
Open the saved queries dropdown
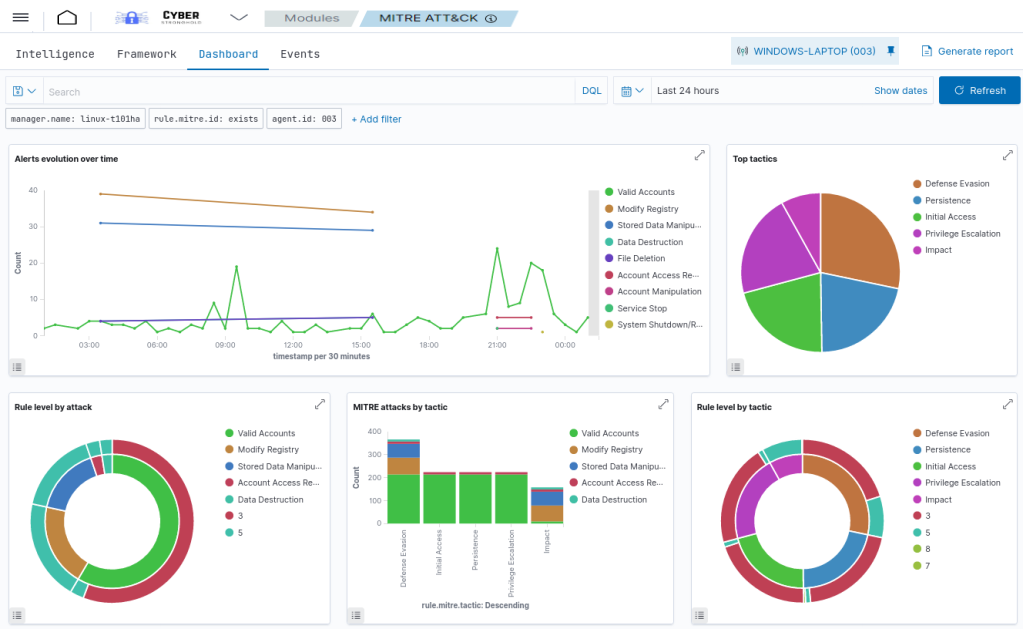click(x=24, y=91)
